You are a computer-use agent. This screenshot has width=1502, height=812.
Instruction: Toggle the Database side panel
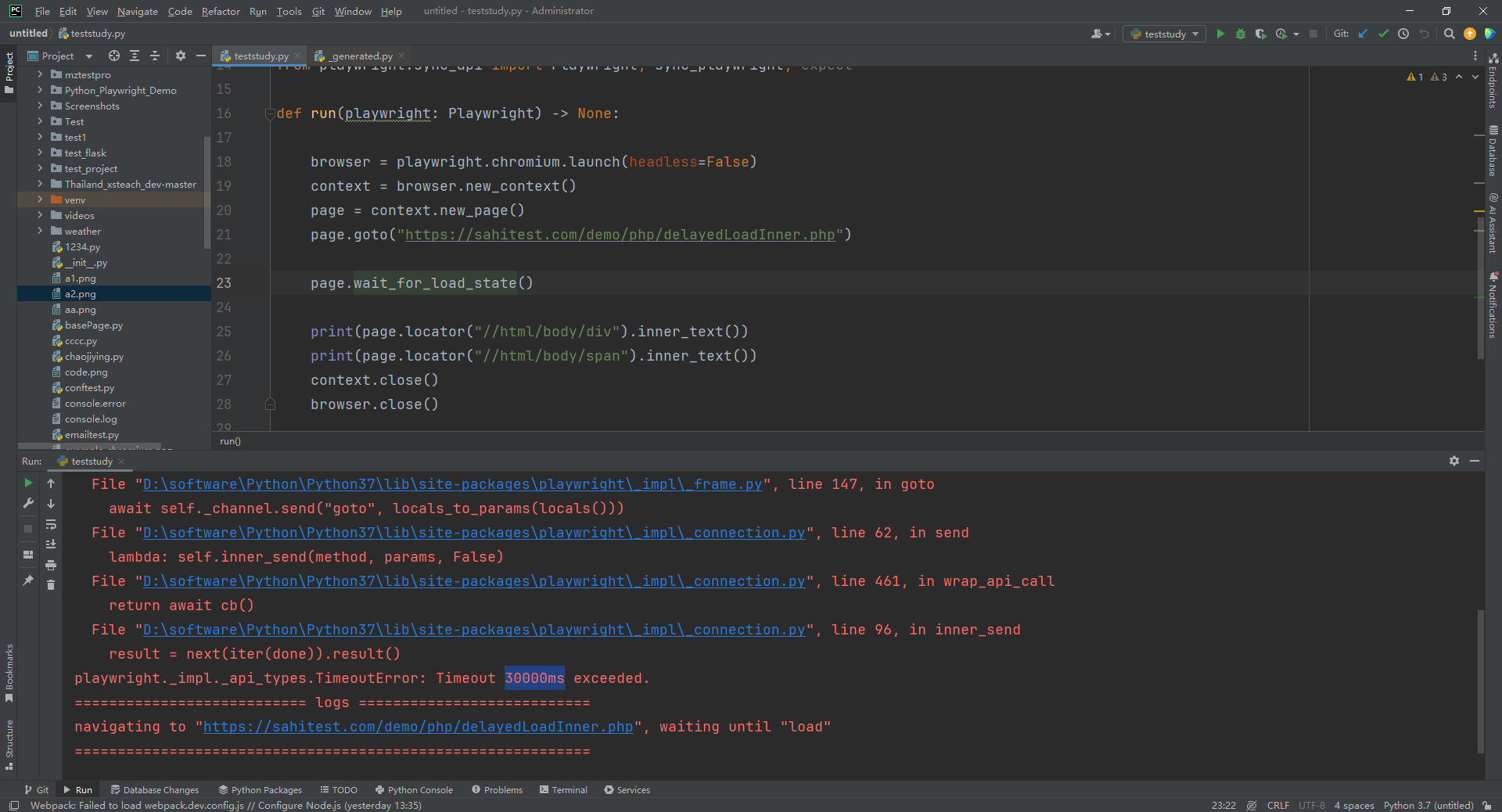click(x=1493, y=150)
